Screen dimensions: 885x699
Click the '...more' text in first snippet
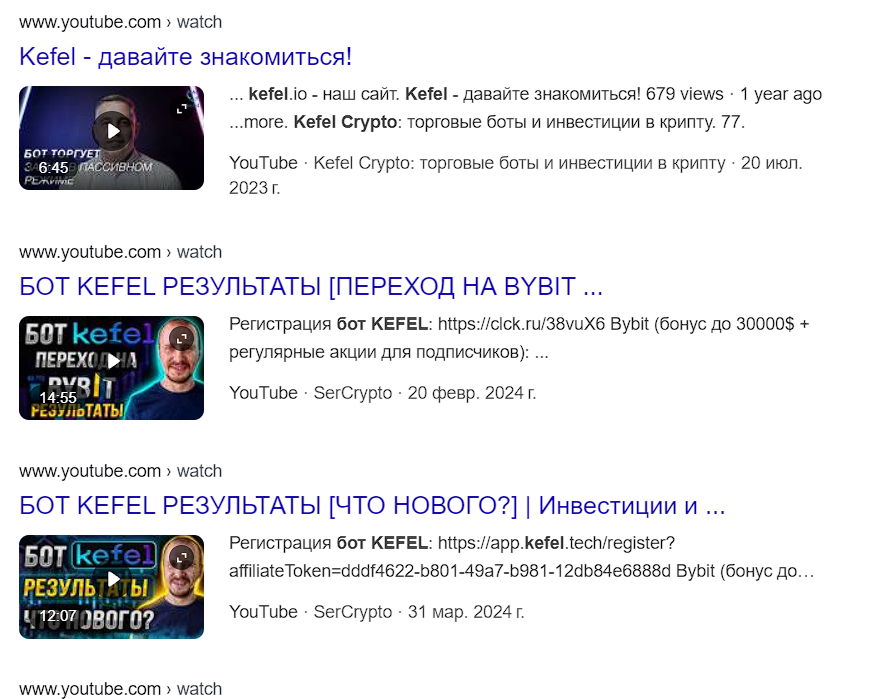(x=258, y=122)
